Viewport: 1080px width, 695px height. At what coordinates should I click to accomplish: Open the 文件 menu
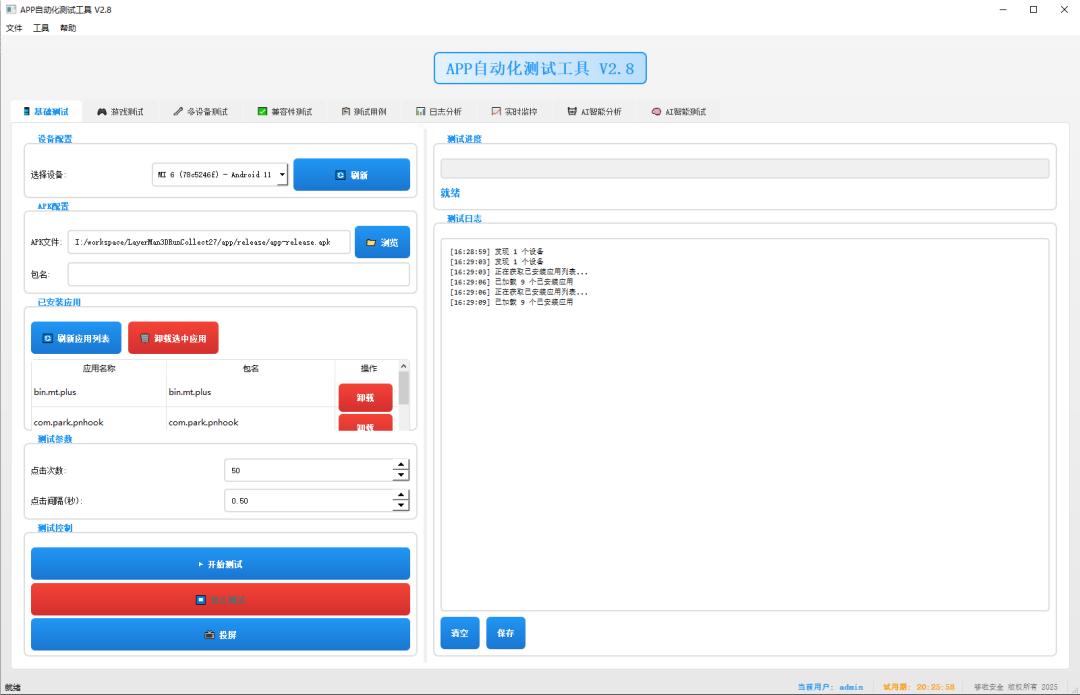click(x=14, y=28)
